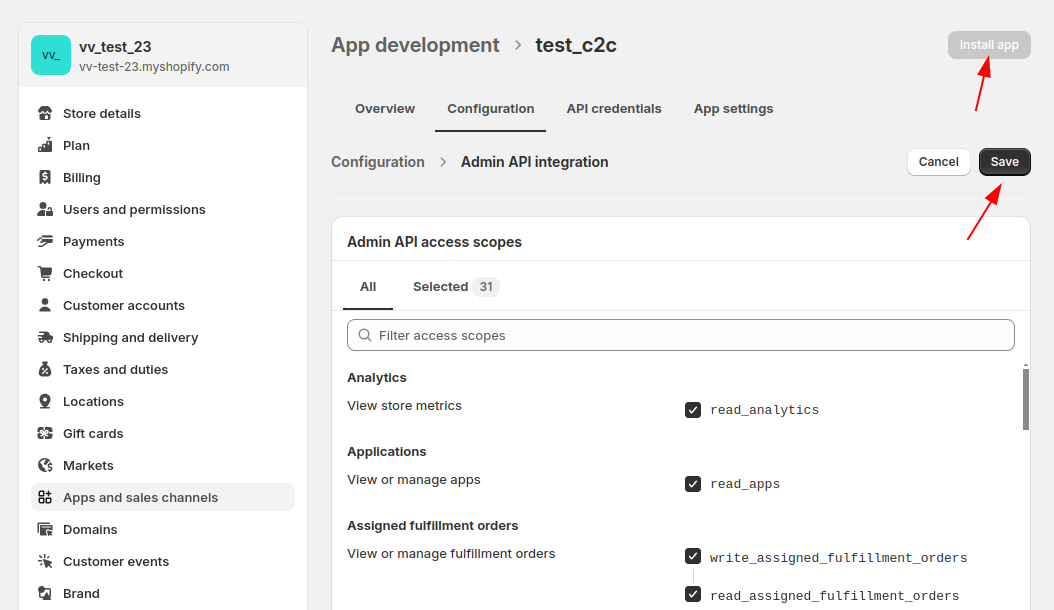Go to Locations settings
The height and width of the screenshot is (610, 1054).
(163, 402)
